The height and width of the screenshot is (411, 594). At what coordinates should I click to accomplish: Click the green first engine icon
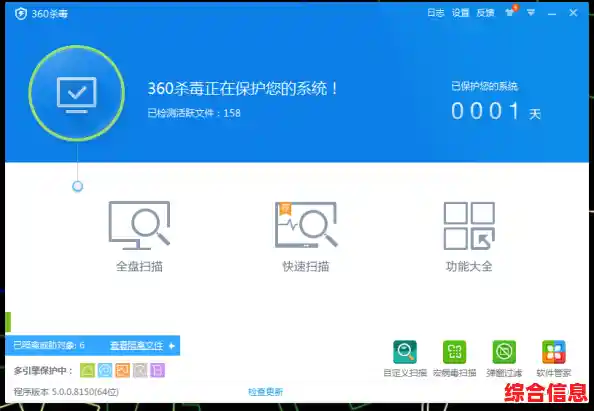pyautogui.click(x=88, y=370)
